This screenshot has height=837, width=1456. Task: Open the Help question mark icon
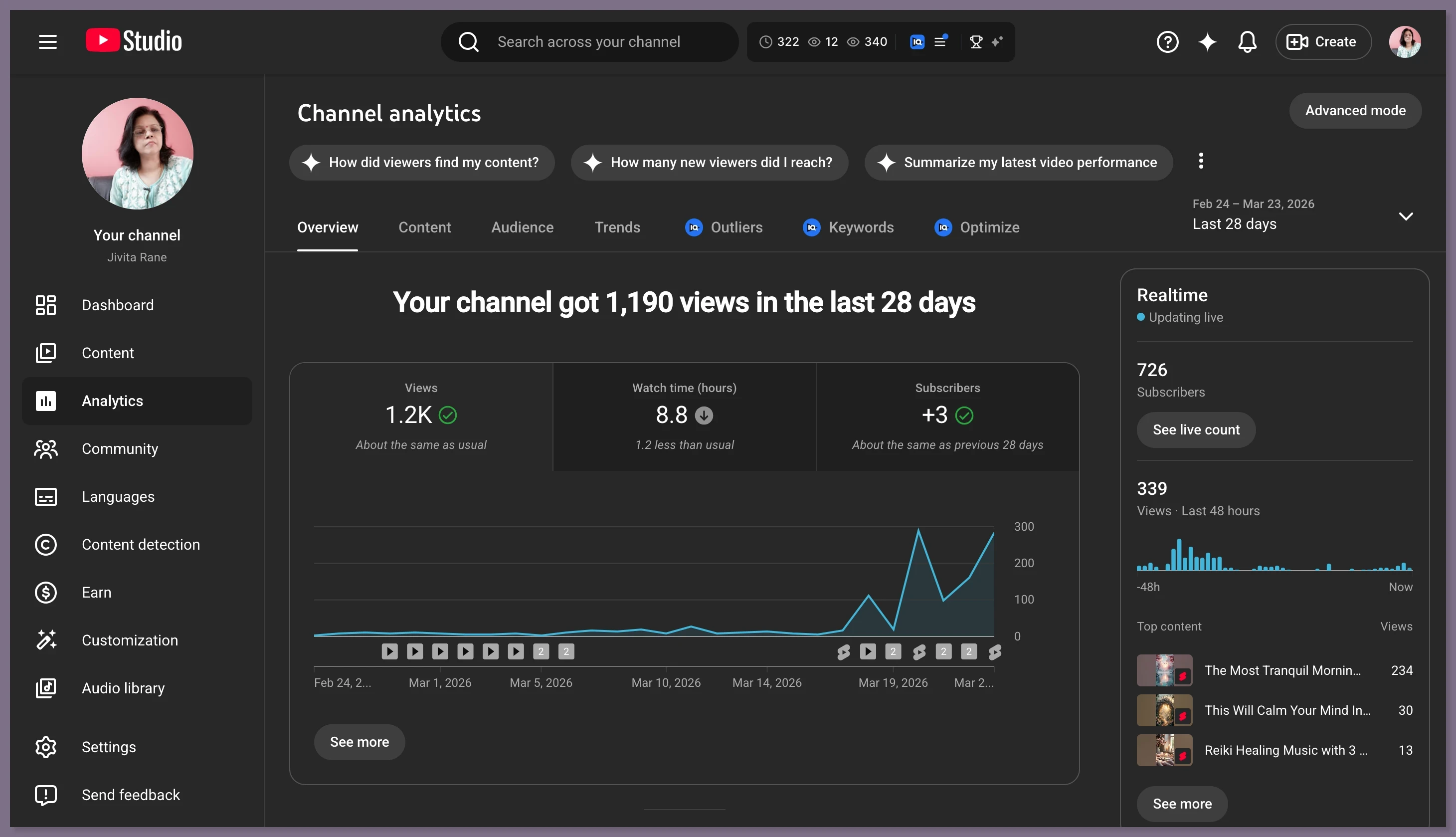tap(1167, 42)
